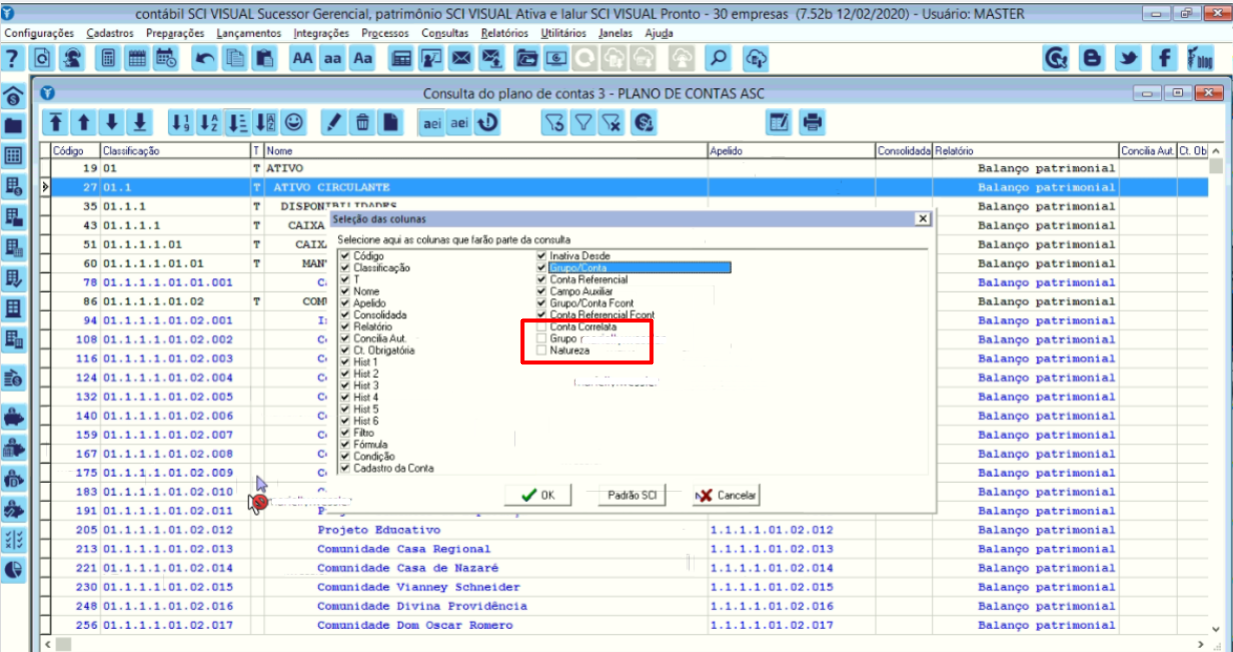
Task: Close the Seleção das colunas dialog
Action: [x=921, y=218]
